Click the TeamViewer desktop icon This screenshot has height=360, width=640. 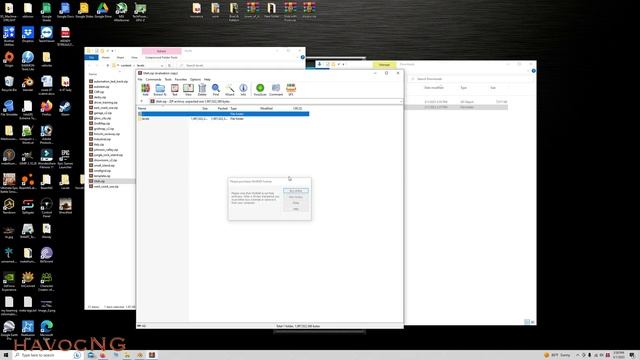(47, 35)
